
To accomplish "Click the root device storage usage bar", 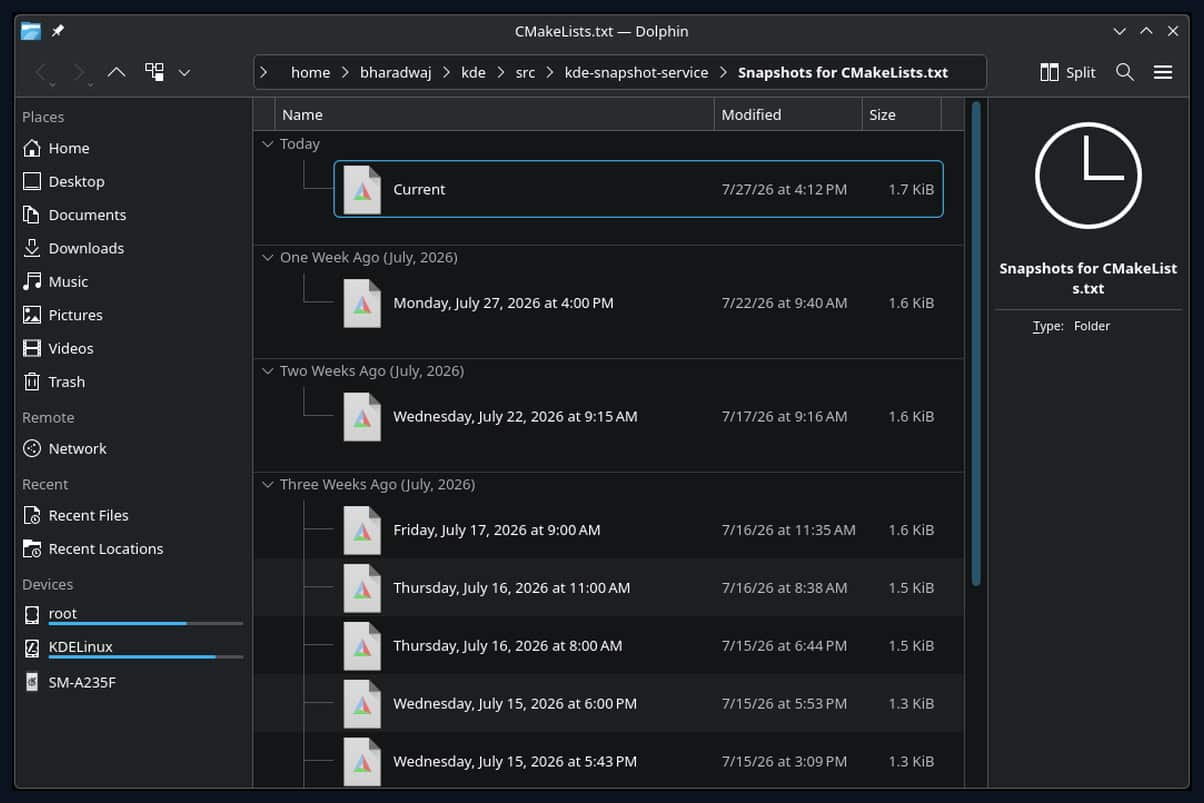I will (x=146, y=624).
